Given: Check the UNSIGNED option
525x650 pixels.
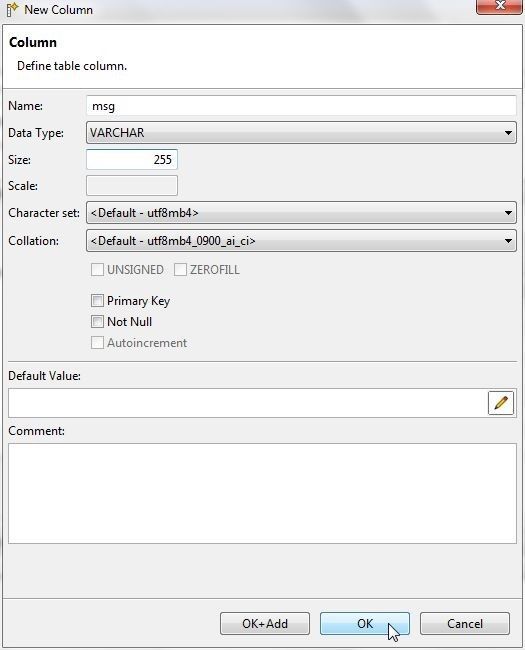Looking at the screenshot, I should (x=97, y=270).
